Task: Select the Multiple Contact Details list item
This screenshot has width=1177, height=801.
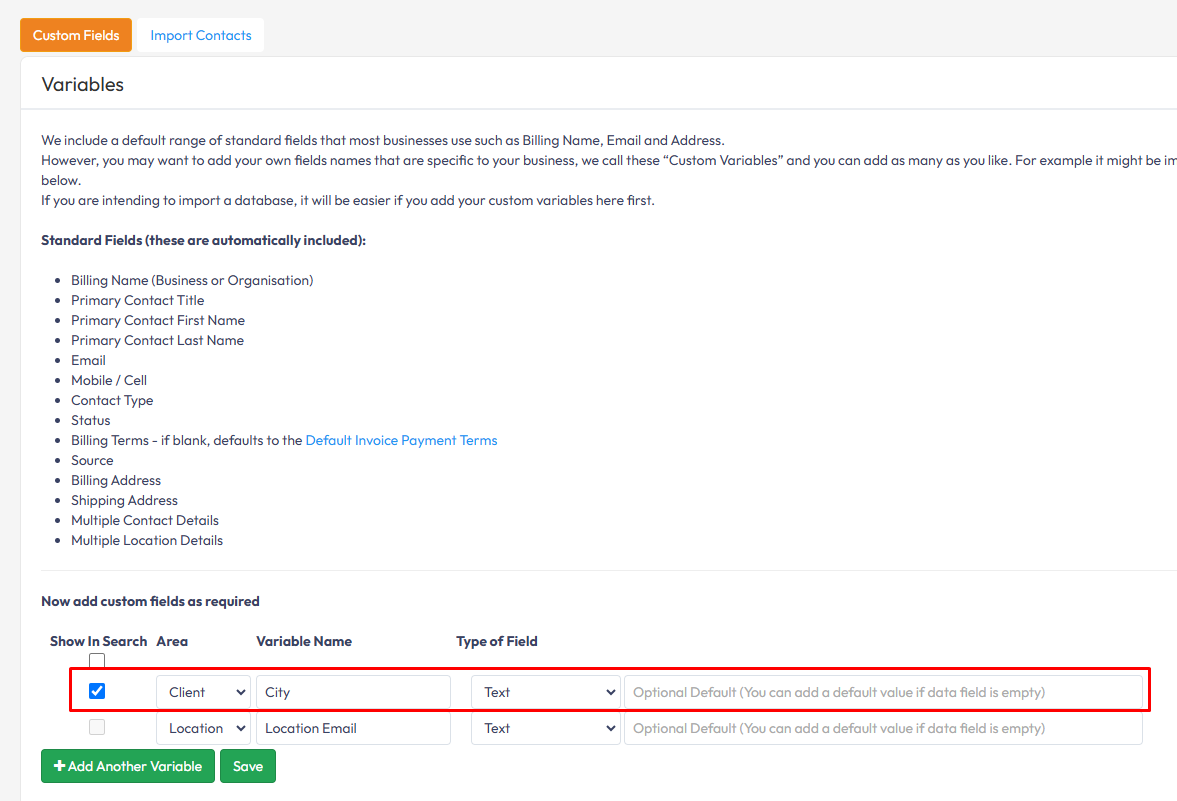Action: click(x=145, y=521)
